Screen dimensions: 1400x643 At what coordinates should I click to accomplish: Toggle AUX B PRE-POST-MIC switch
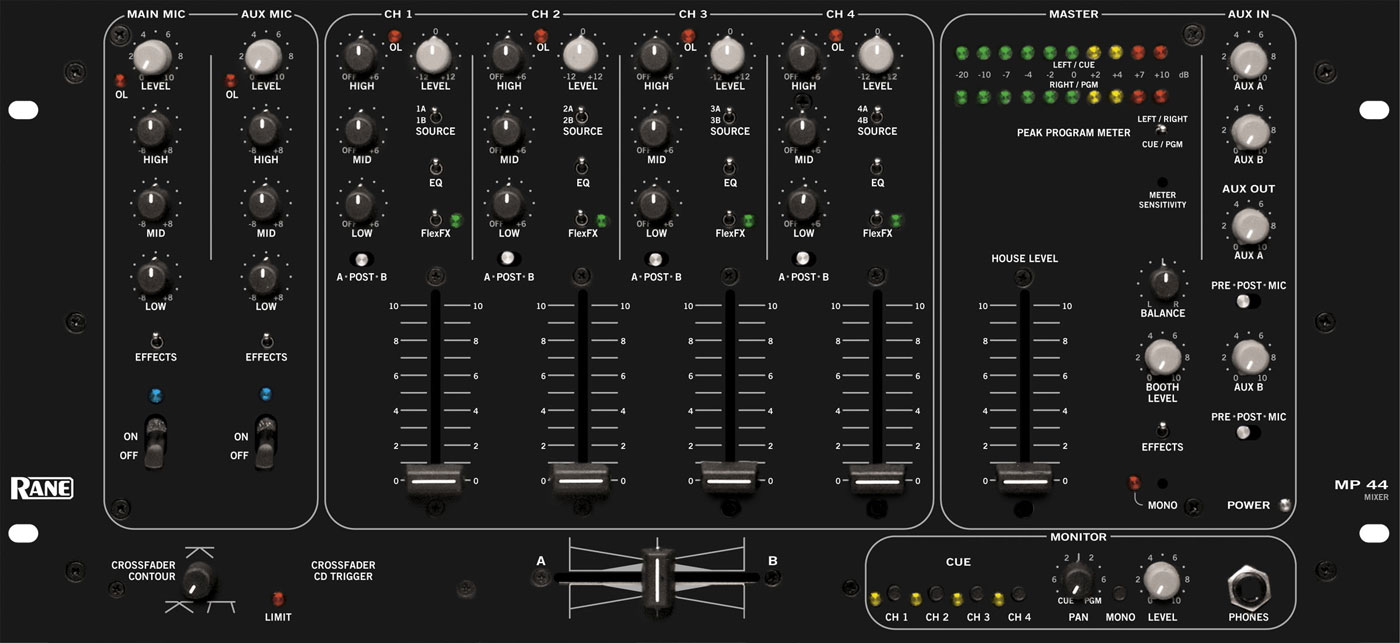[x=1248, y=432]
